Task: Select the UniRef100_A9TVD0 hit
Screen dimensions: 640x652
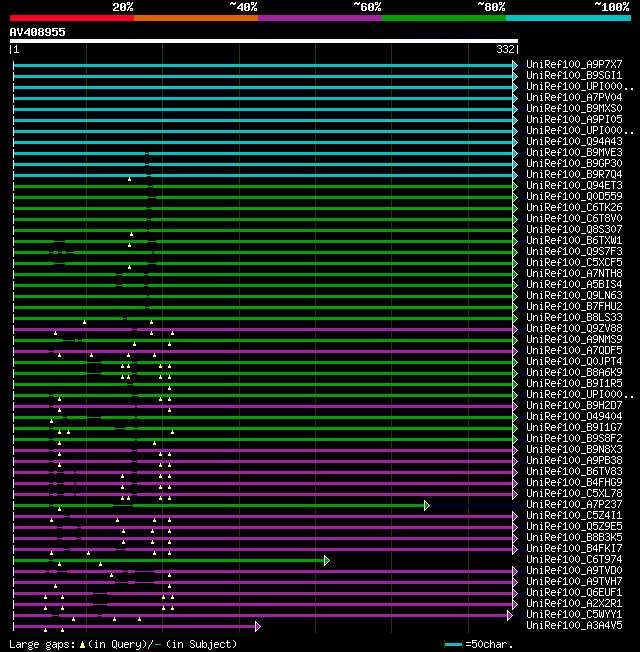Action: point(574,570)
